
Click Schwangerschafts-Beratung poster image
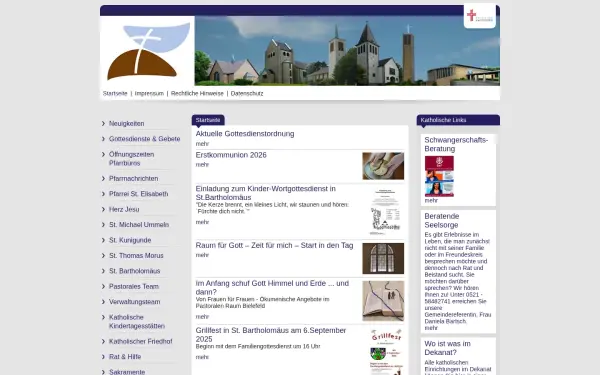coord(439,176)
